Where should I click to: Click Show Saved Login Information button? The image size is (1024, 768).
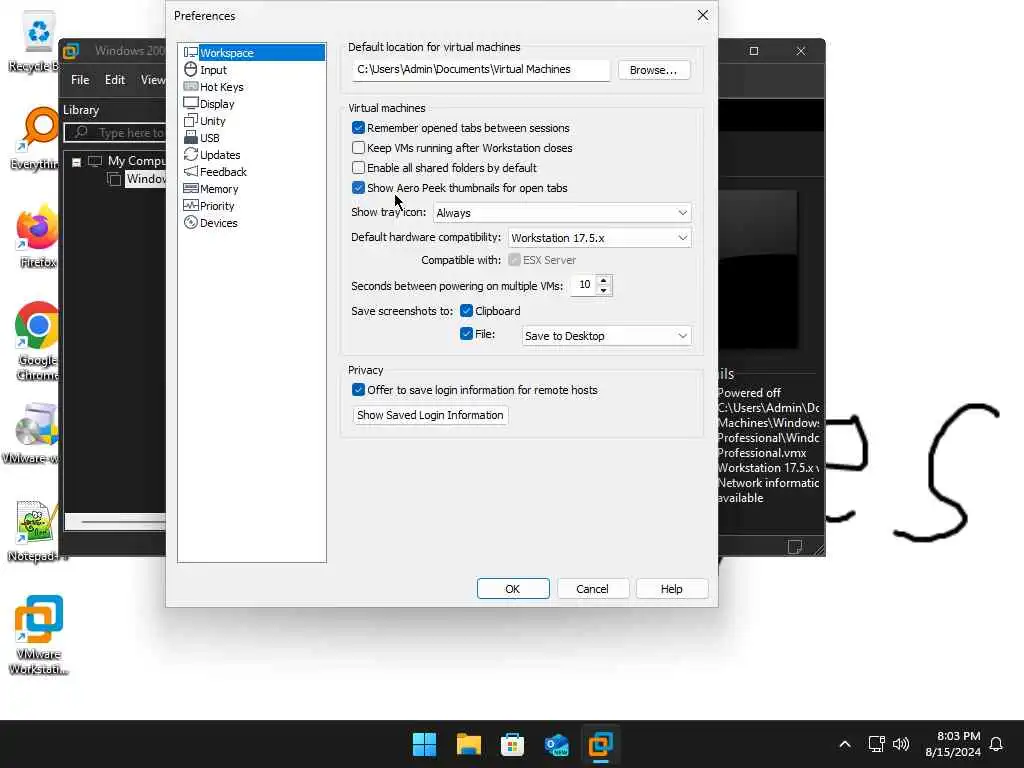point(430,415)
